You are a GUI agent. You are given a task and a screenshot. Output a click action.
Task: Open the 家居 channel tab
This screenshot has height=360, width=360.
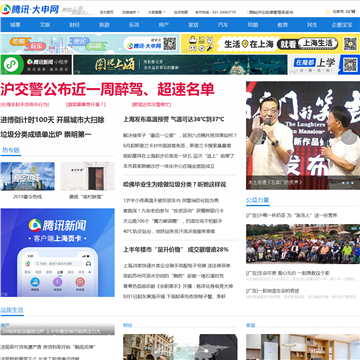tap(193, 25)
